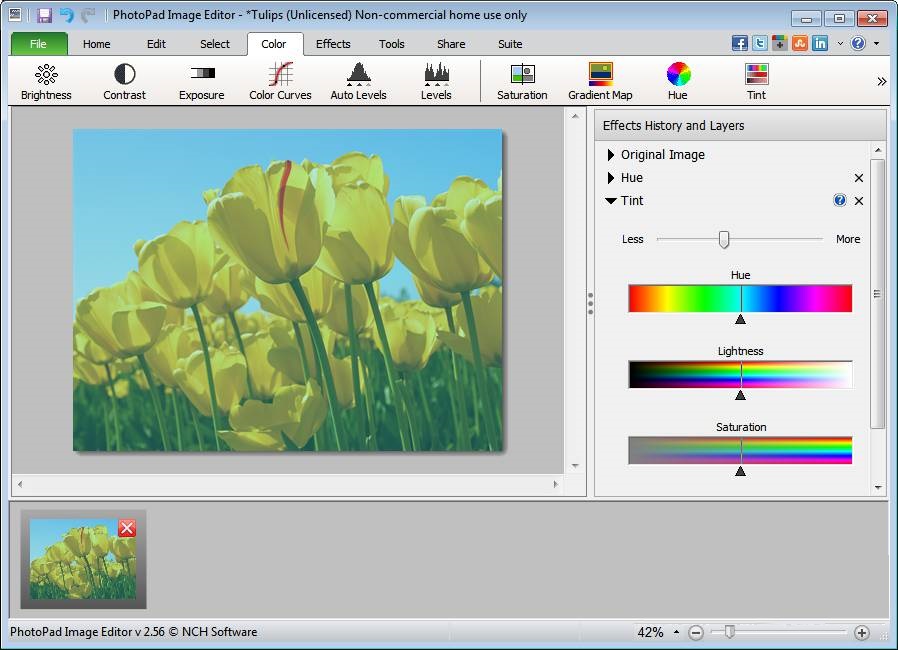Choose the Hue color wheel tool
The height and width of the screenshot is (650, 898).
[678, 82]
